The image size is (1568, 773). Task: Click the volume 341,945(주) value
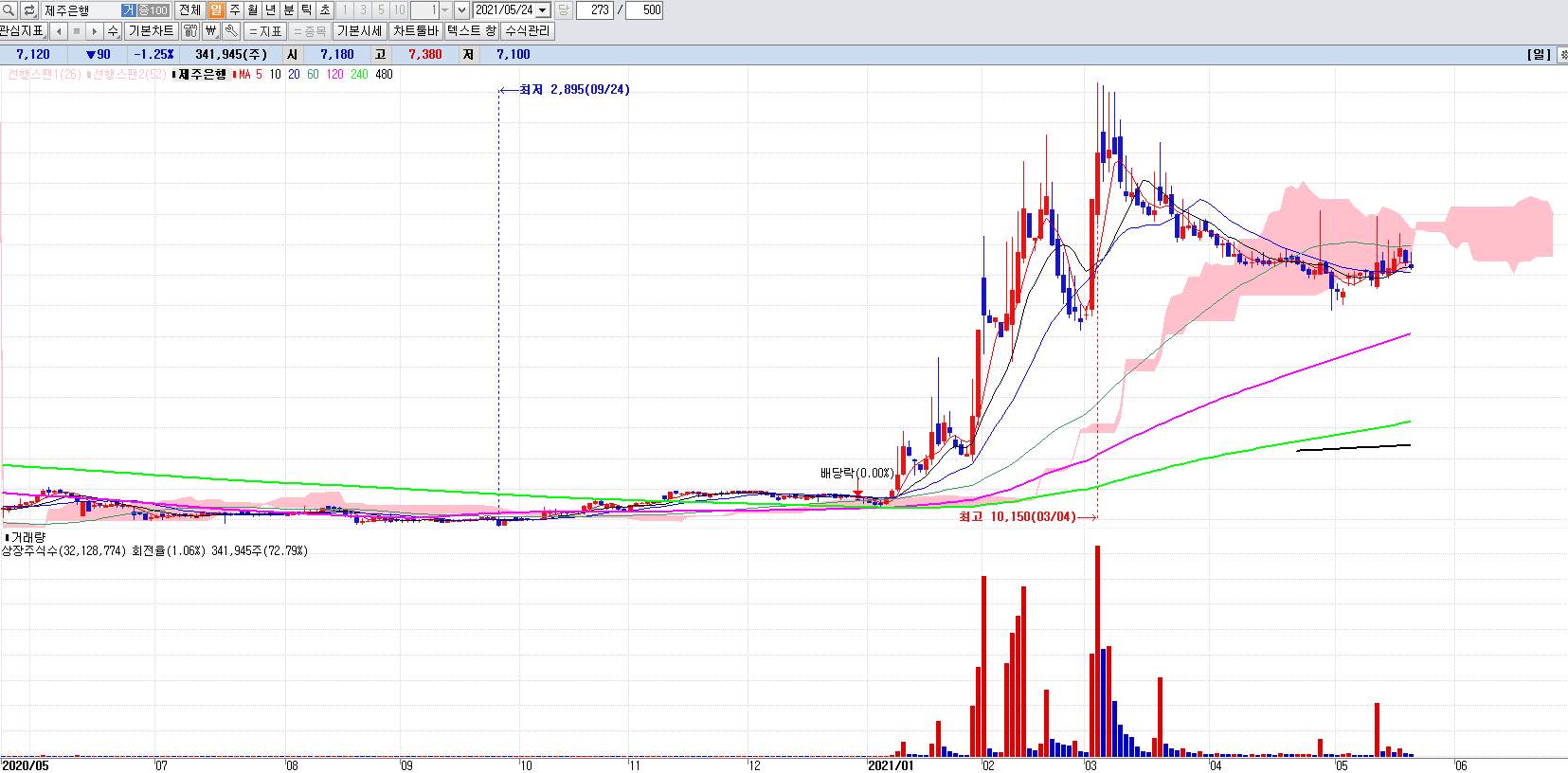click(x=231, y=55)
